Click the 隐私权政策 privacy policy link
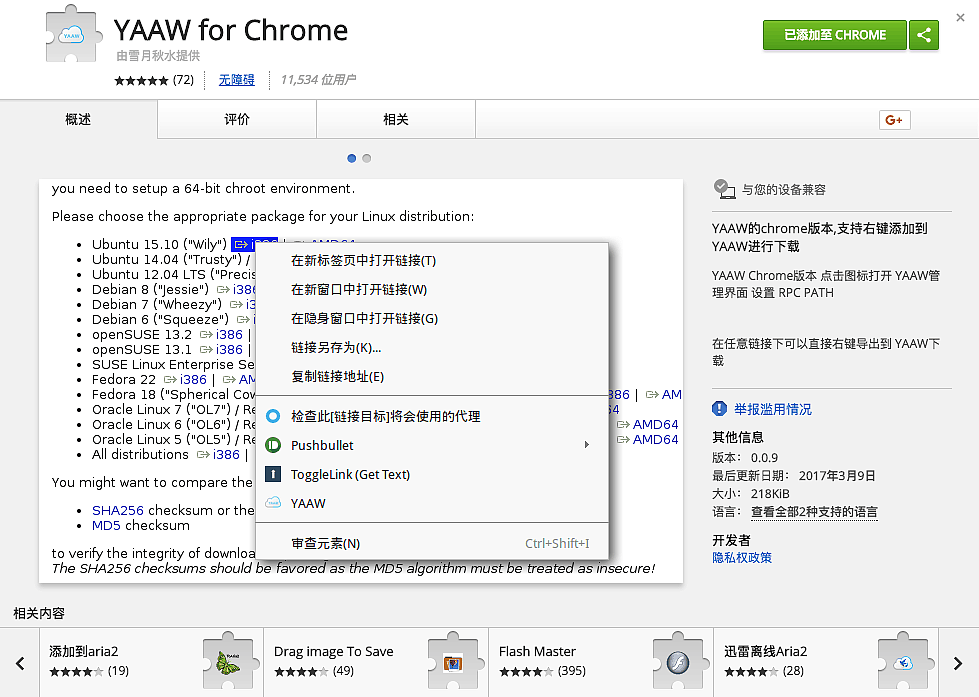The height and width of the screenshot is (697, 979). click(742, 557)
